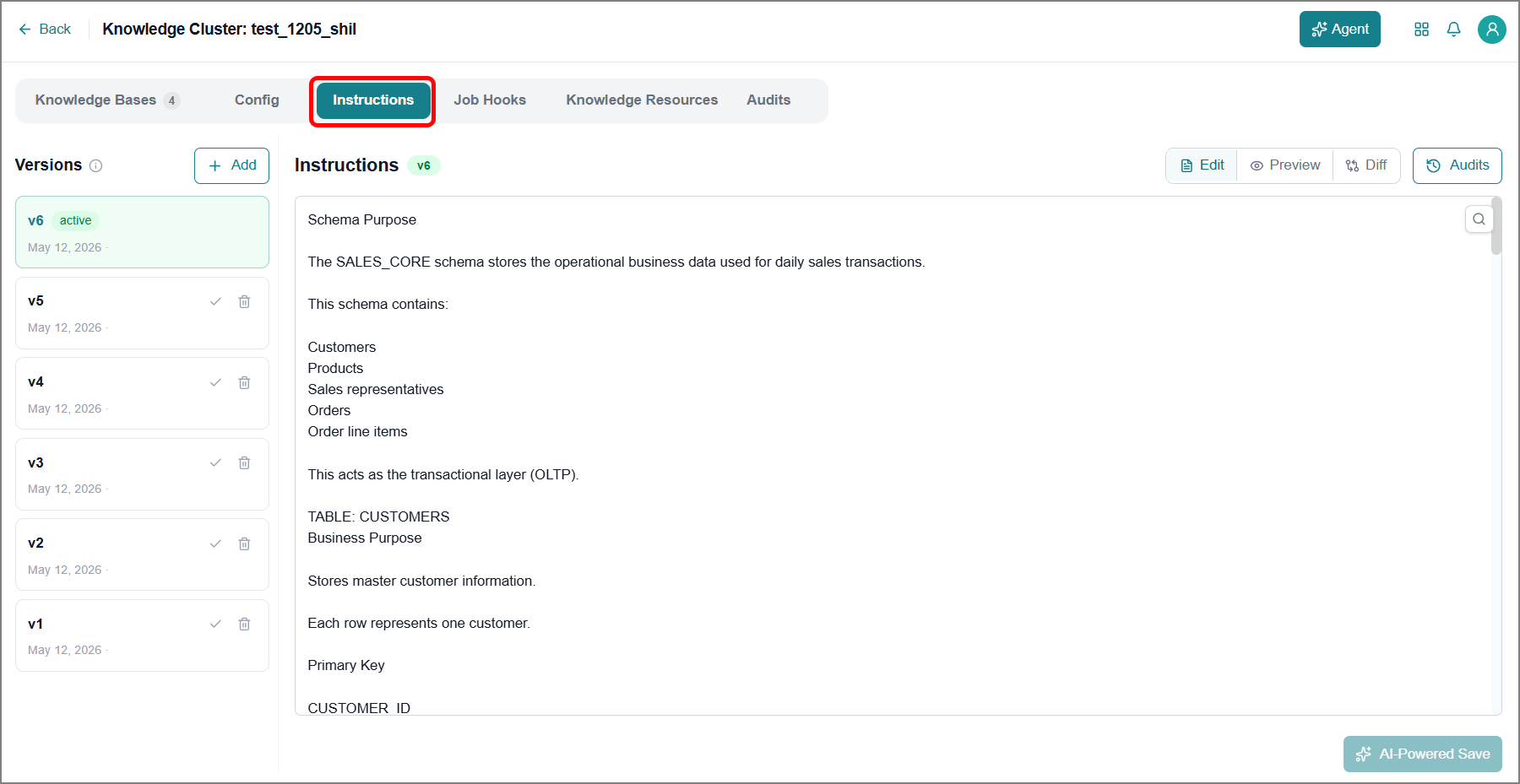Delete version v5 with trash icon
This screenshot has height=784, width=1520.
[x=244, y=301]
